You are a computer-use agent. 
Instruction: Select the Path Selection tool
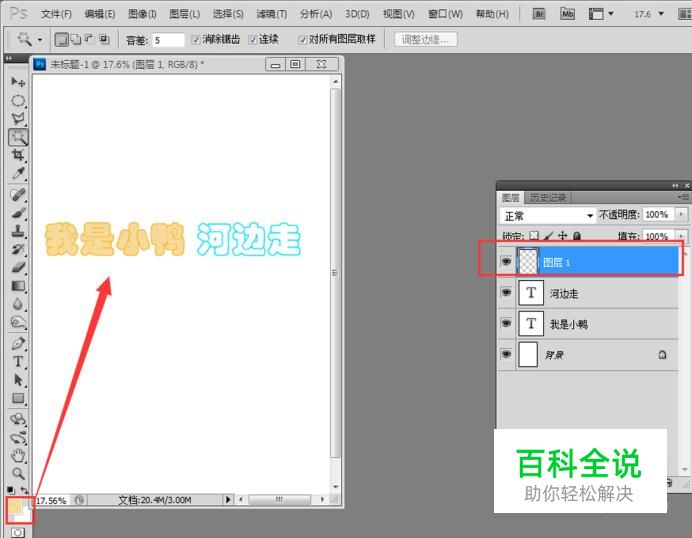coord(18,380)
